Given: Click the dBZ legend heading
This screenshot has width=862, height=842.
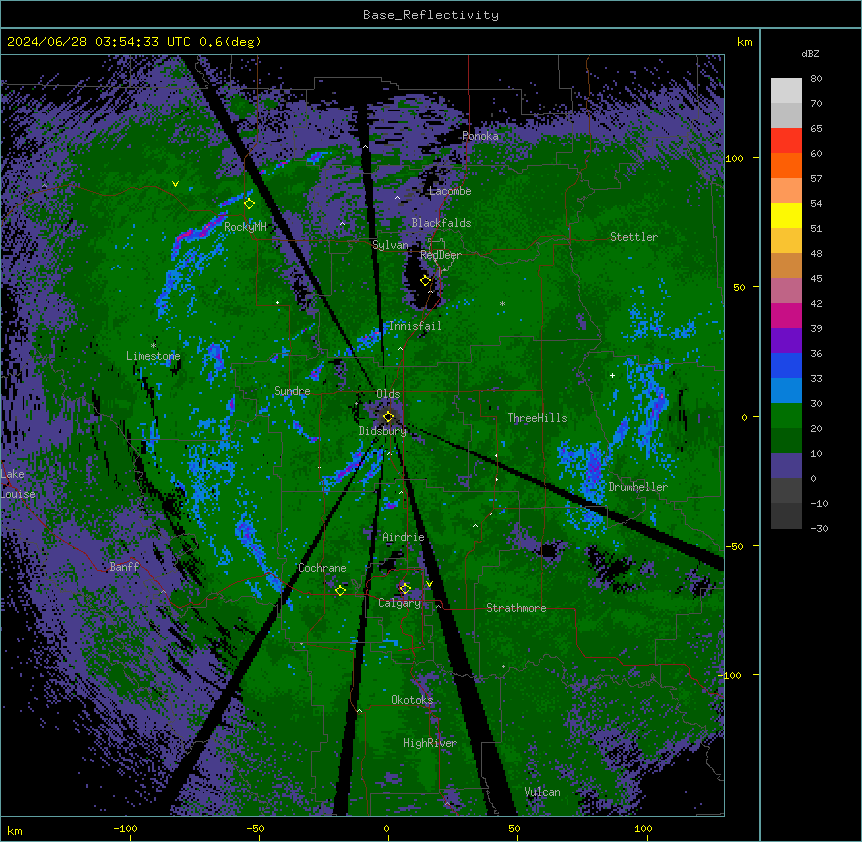Looking at the screenshot, I should 810,53.
